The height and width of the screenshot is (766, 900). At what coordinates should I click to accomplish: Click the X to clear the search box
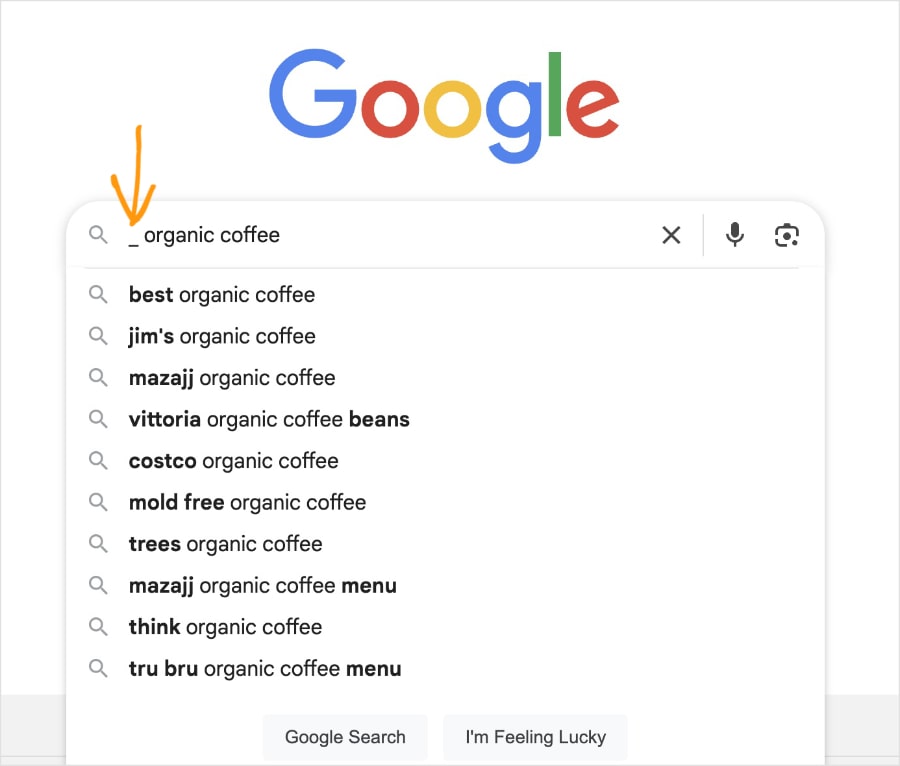click(671, 235)
